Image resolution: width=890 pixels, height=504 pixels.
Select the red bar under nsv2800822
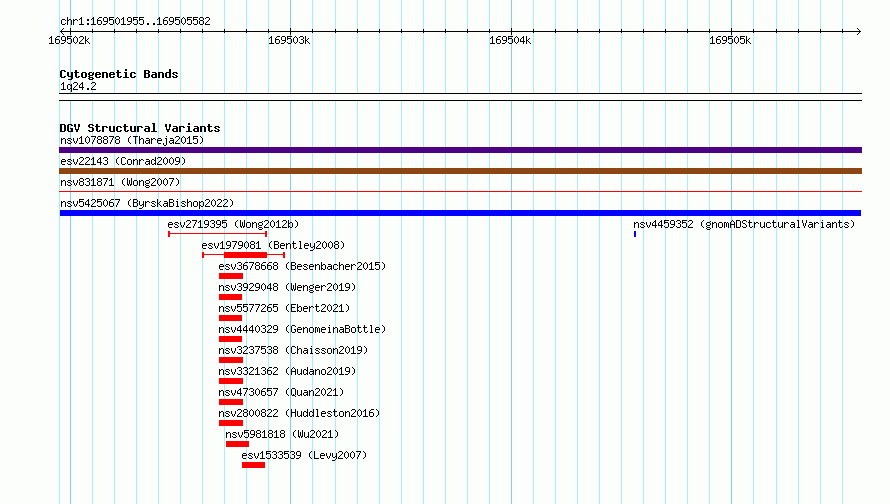(230, 423)
